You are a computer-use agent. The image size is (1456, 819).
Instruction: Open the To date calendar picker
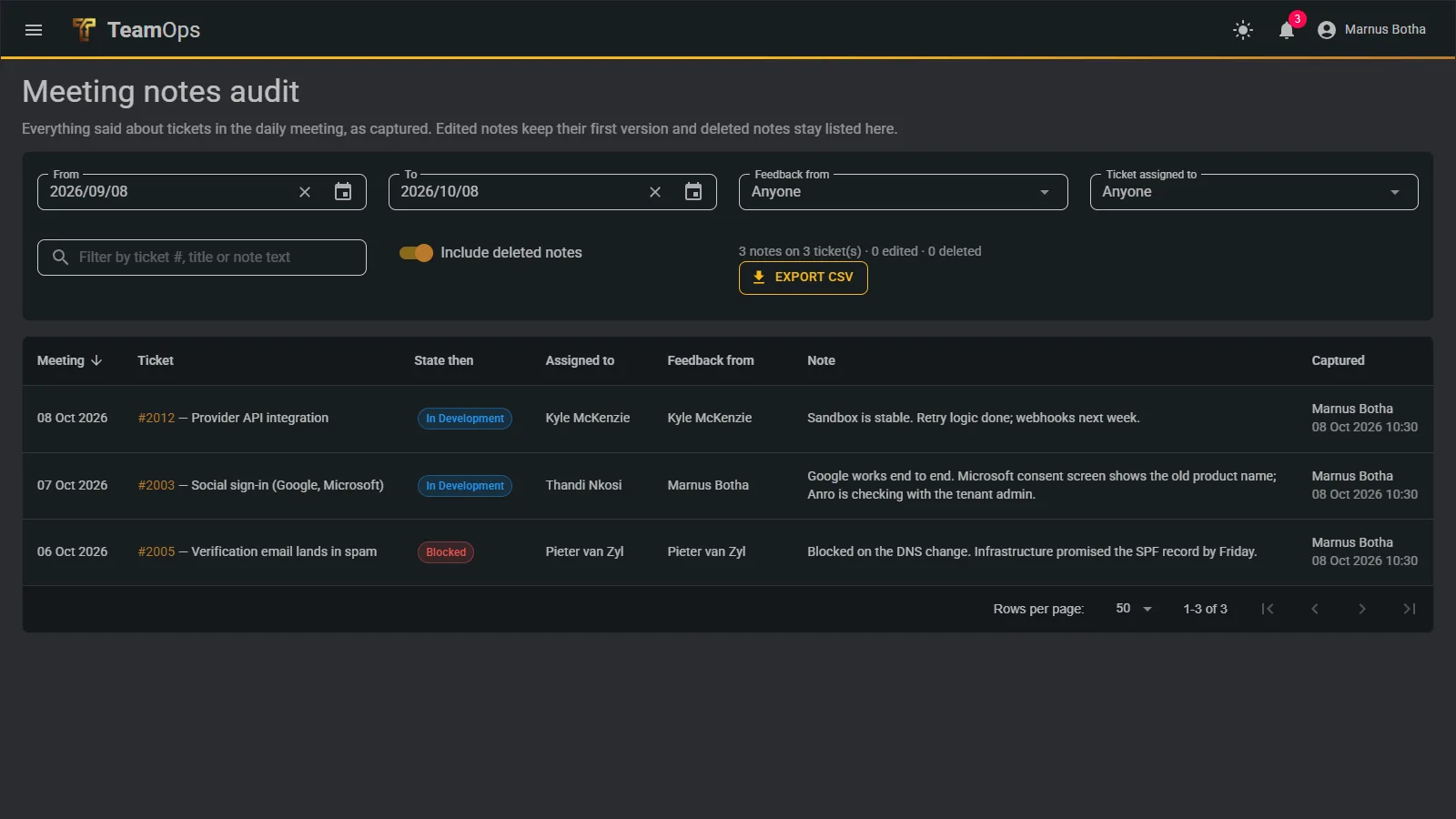[693, 192]
